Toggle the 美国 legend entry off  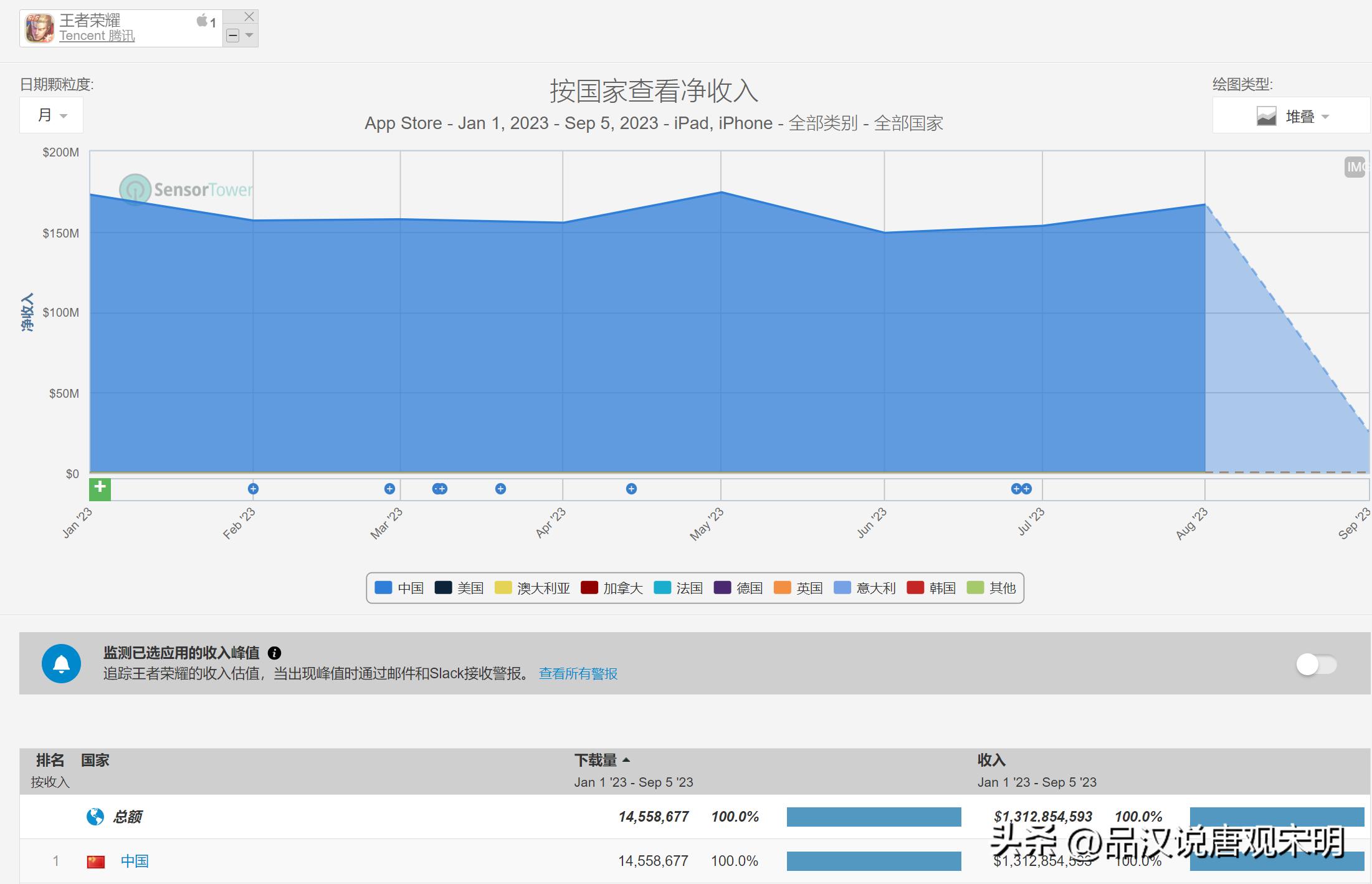[x=469, y=587]
